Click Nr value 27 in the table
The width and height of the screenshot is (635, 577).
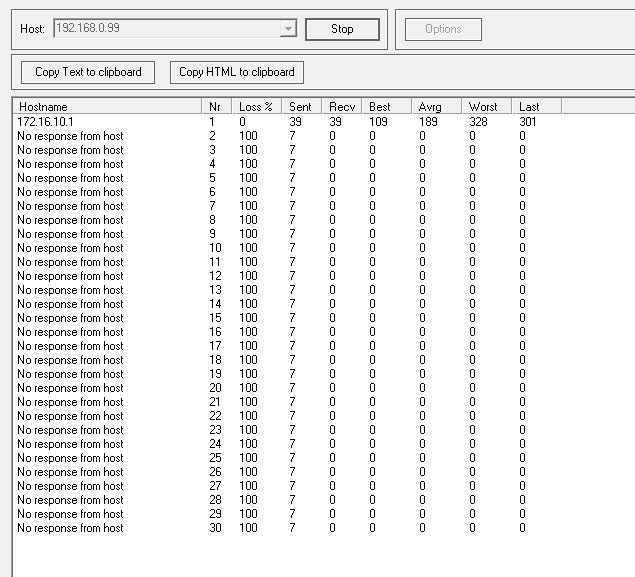pyautogui.click(x=215, y=486)
